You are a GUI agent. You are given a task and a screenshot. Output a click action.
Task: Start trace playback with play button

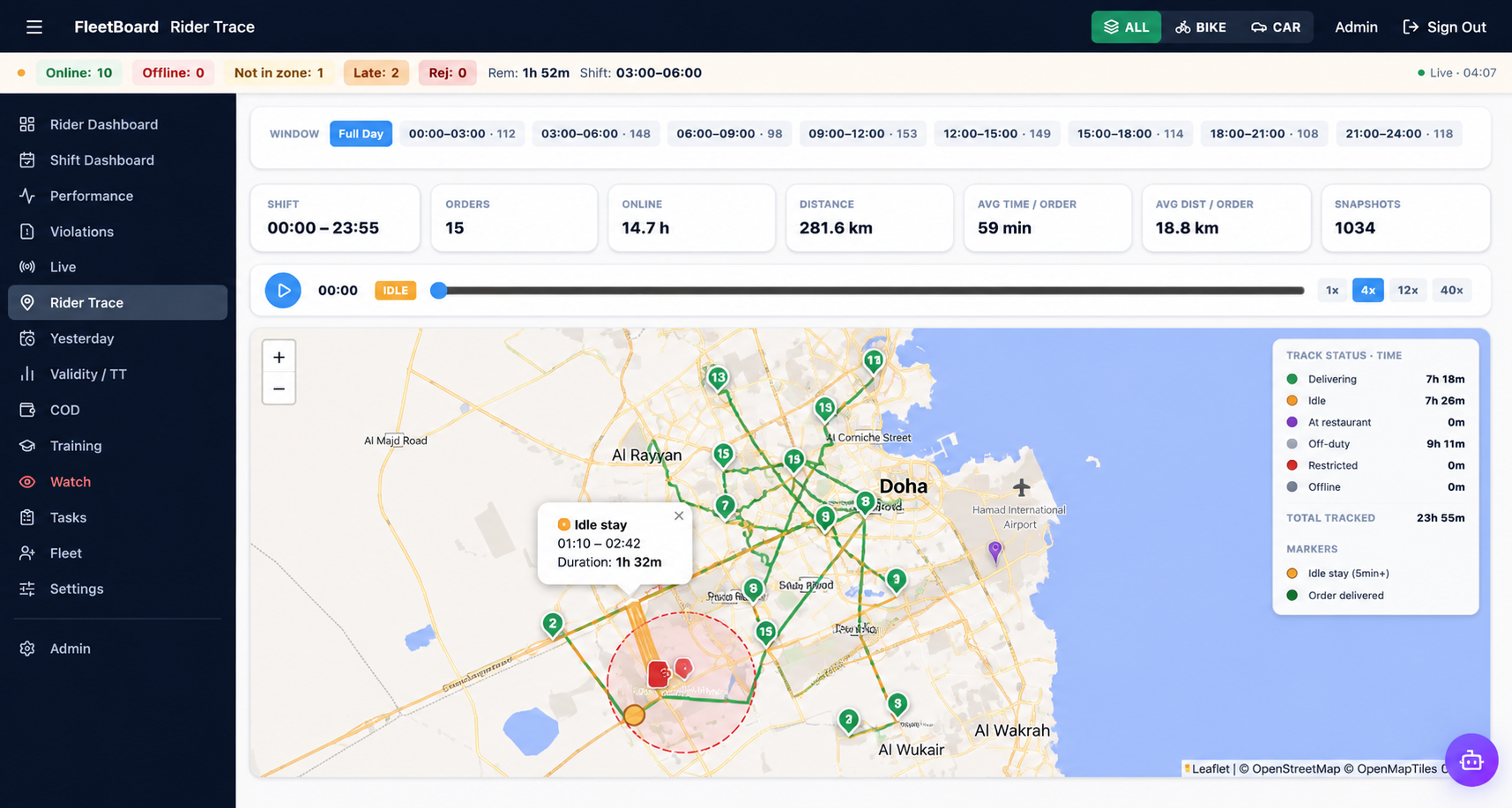coord(283,290)
